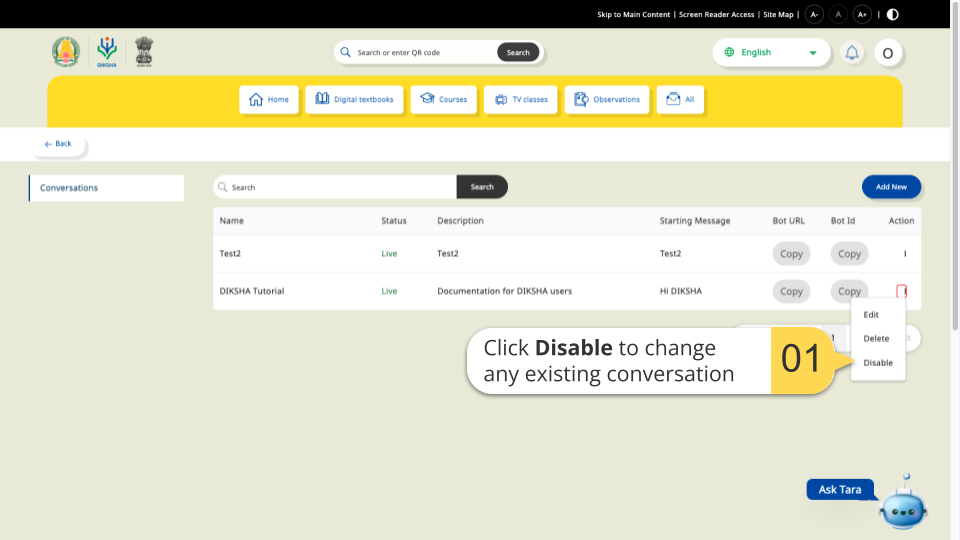Click the notification bell icon
The height and width of the screenshot is (540, 960).
coord(852,53)
